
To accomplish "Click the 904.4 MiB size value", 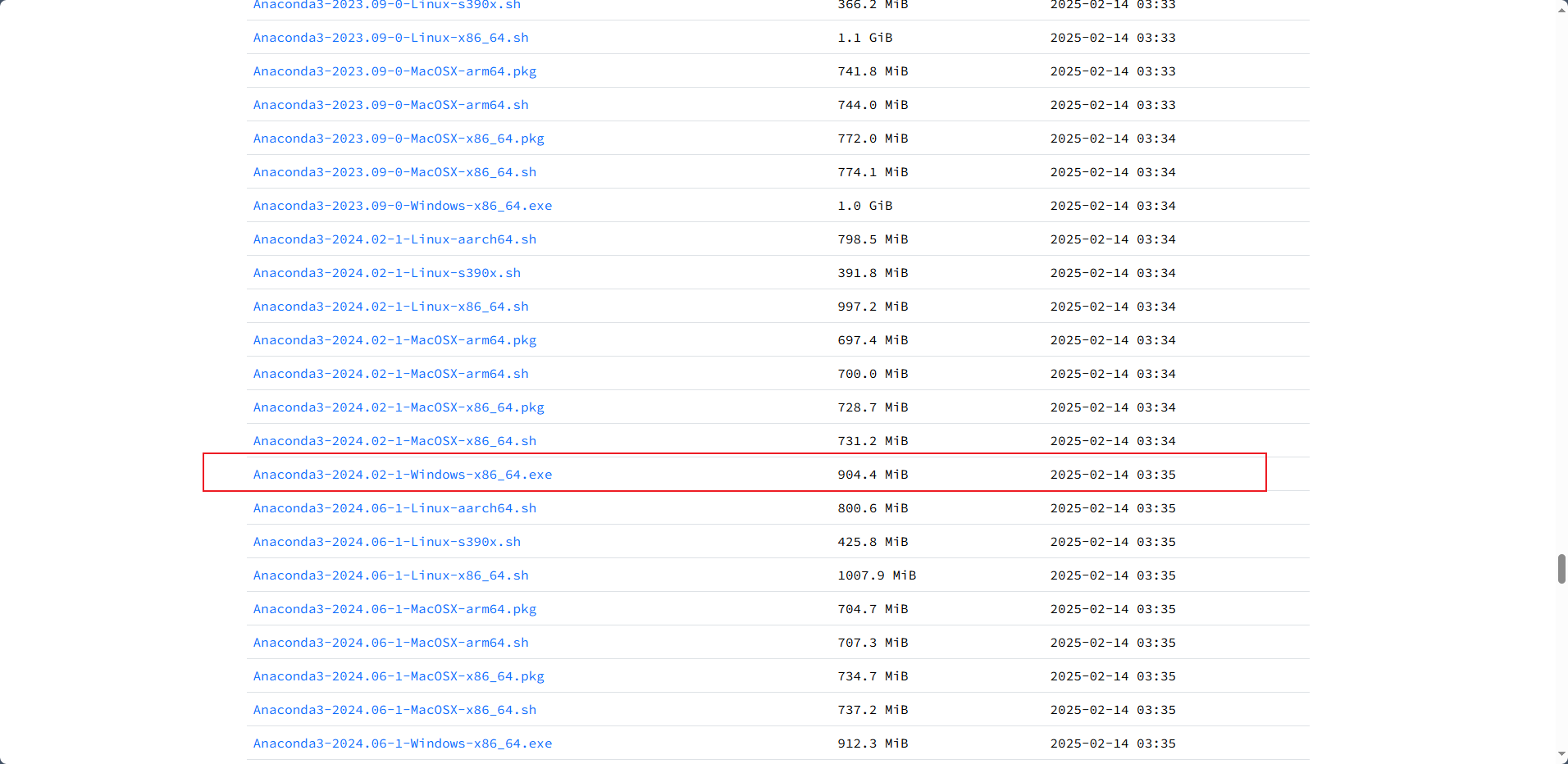I will pos(873,475).
